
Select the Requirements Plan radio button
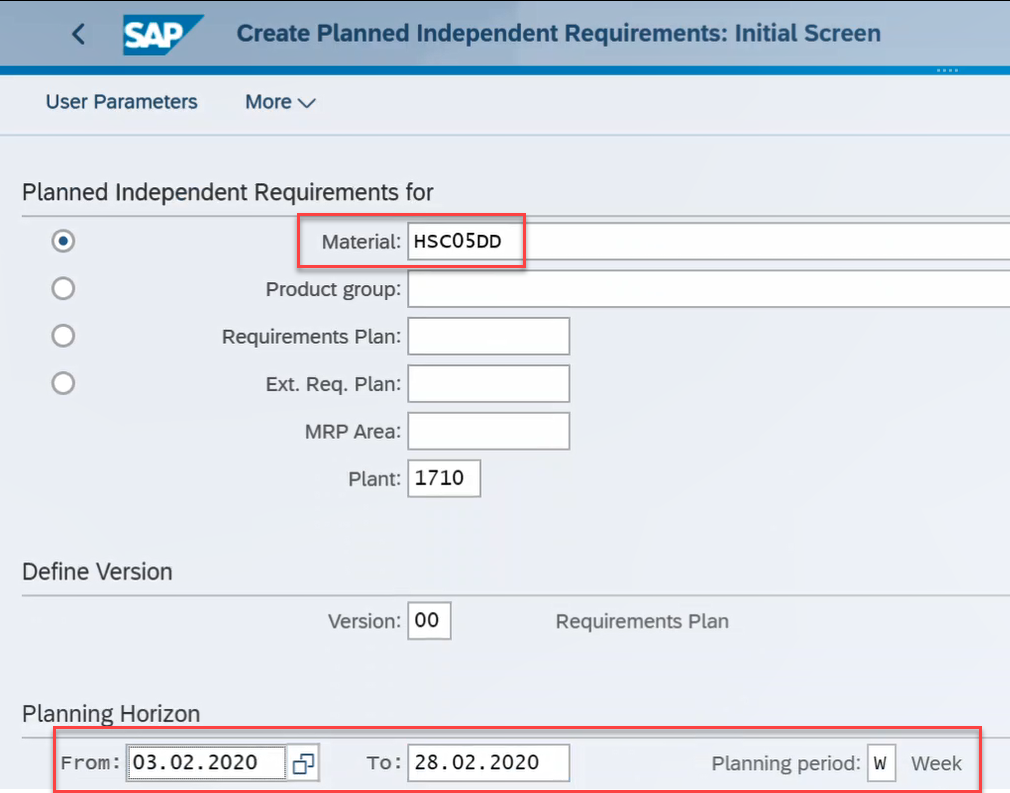[x=63, y=336]
